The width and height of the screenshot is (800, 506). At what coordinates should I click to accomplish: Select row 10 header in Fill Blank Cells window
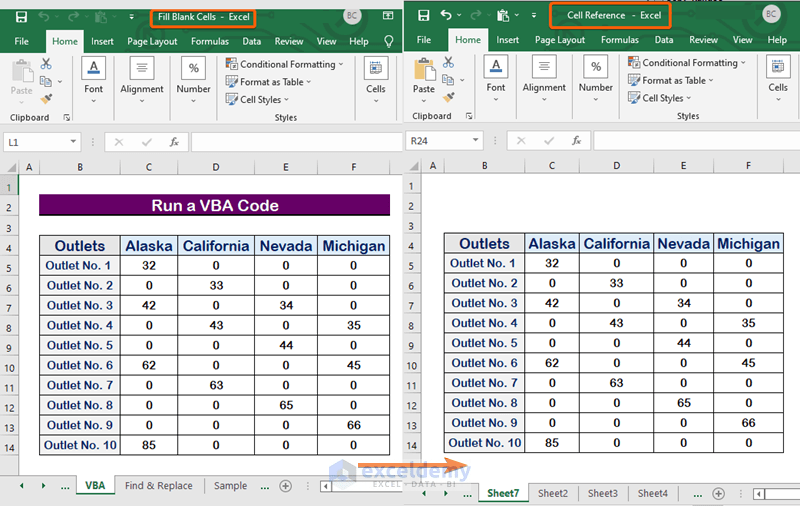pyautogui.click(x=9, y=368)
